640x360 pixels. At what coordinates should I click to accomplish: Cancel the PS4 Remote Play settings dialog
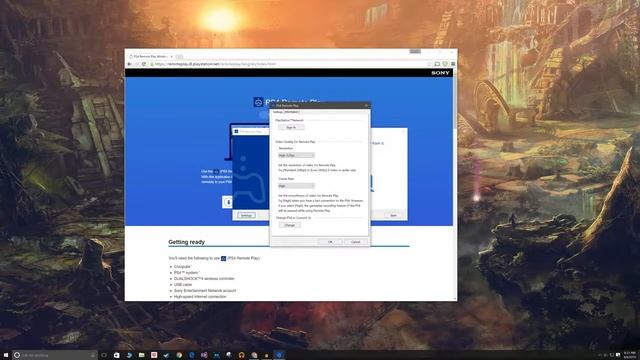click(x=356, y=242)
